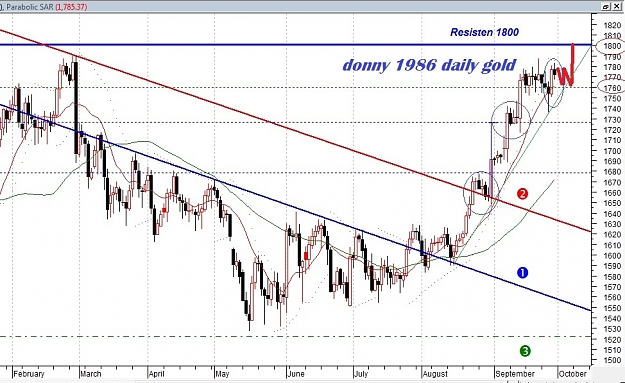Click the 1520 price label on the scale
Image resolution: width=625 pixels, height=383 pixels.
pos(612,340)
